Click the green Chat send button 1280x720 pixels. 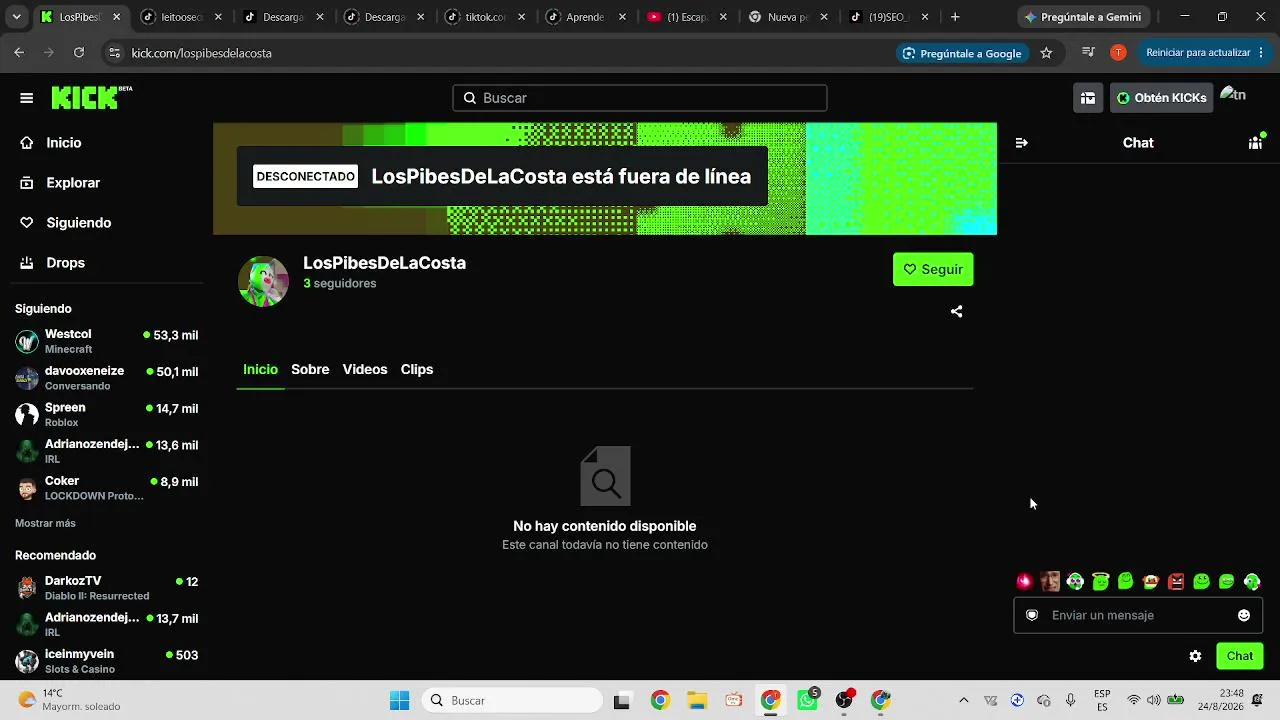(x=1240, y=656)
